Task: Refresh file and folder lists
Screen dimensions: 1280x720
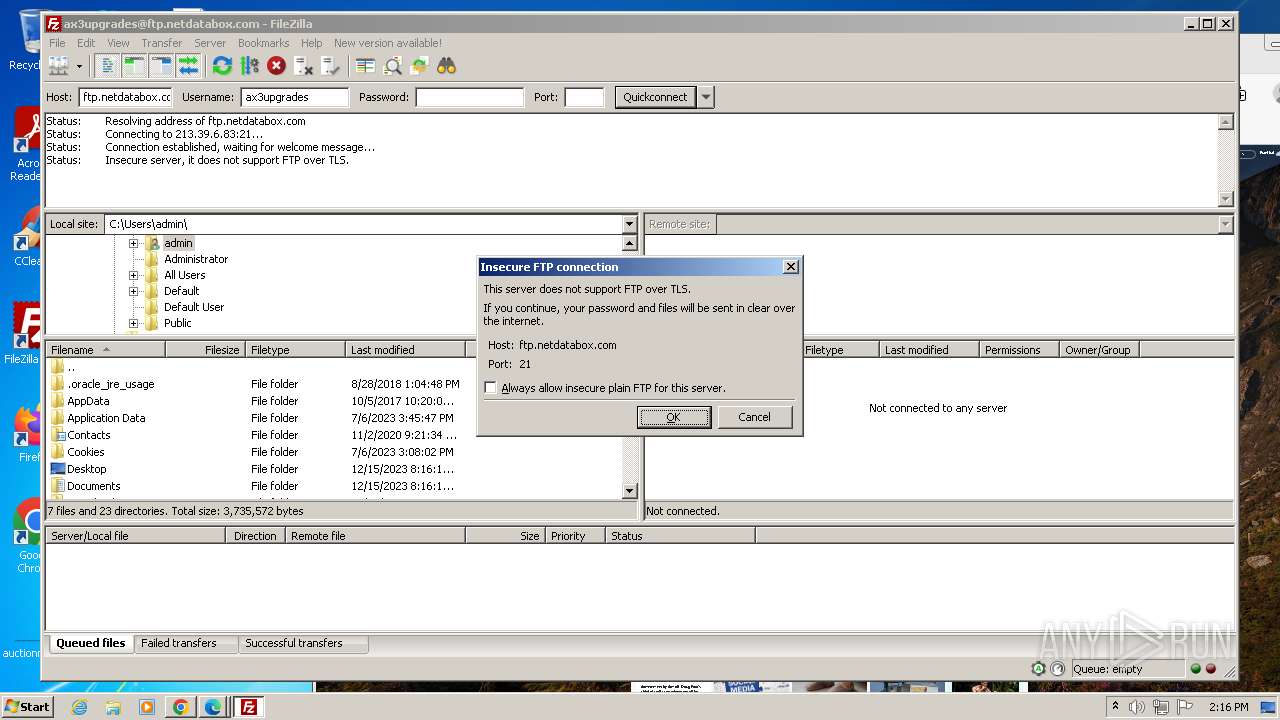Action: 222,66
